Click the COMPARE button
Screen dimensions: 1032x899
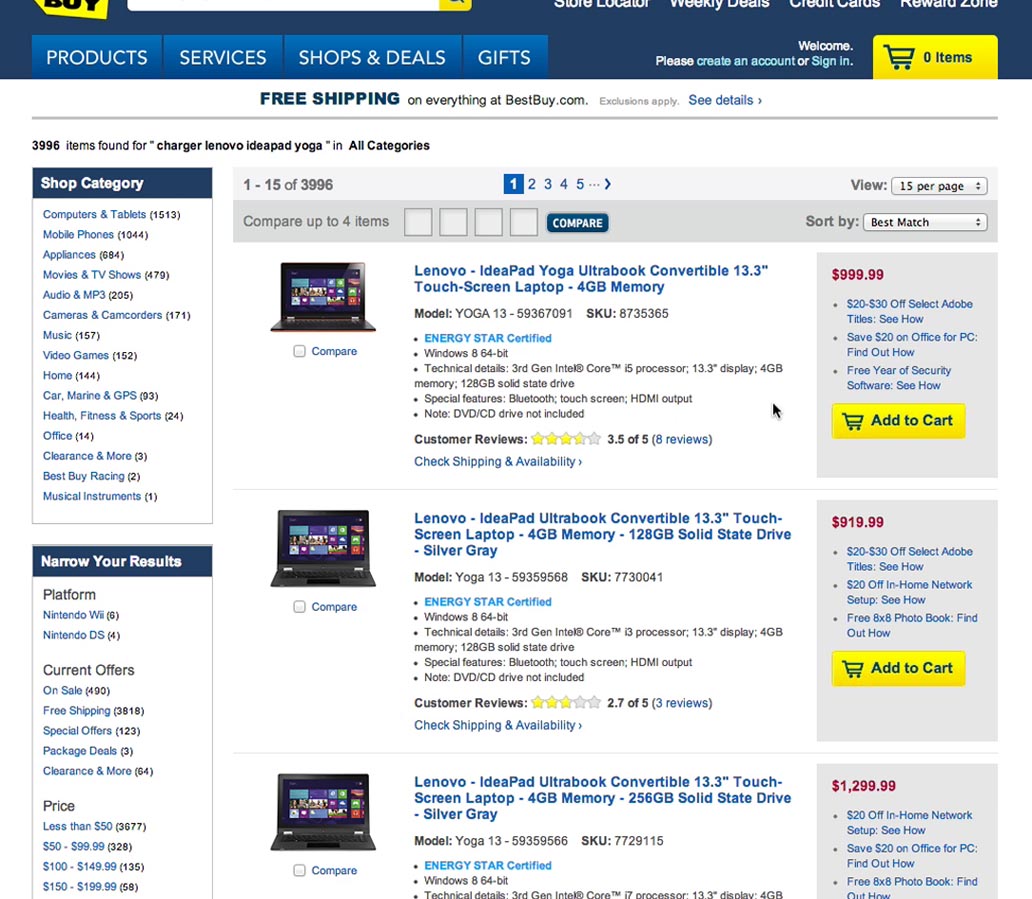[577, 223]
